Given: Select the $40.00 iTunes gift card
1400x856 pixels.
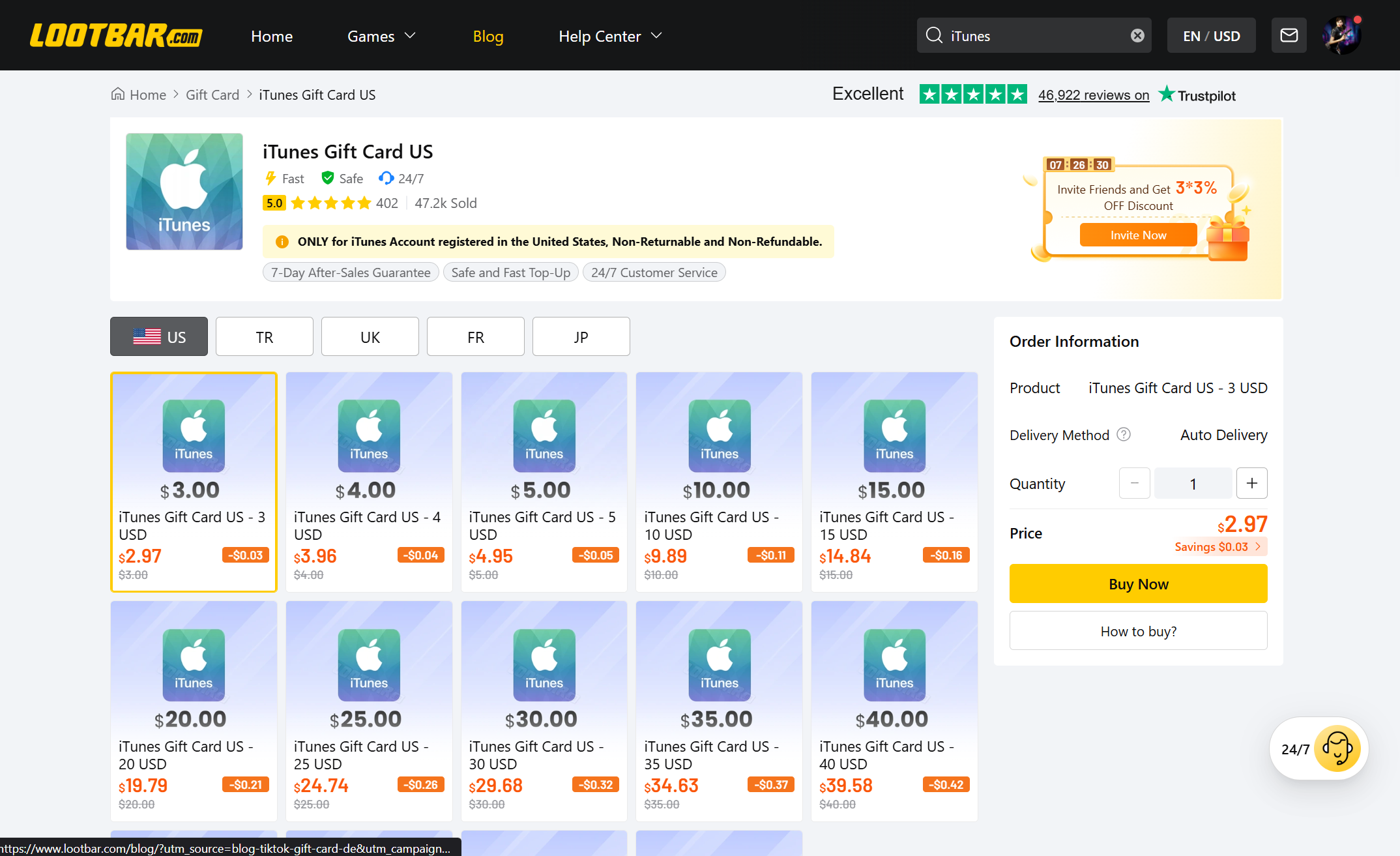Looking at the screenshot, I should point(894,711).
